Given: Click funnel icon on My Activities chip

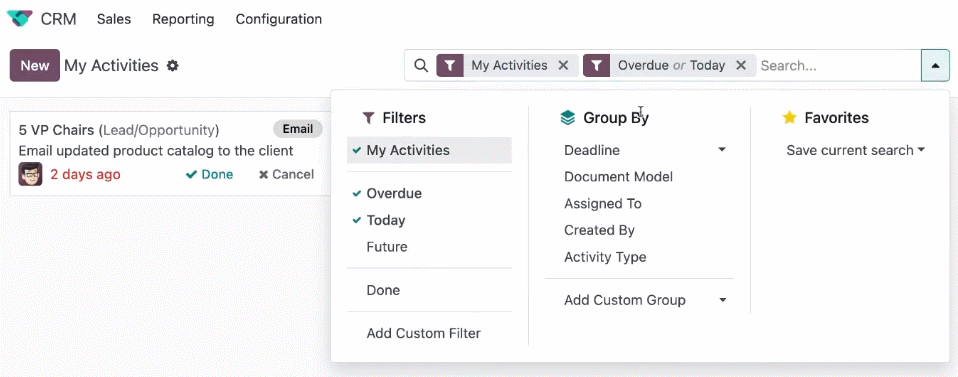Looking at the screenshot, I should tap(450, 65).
